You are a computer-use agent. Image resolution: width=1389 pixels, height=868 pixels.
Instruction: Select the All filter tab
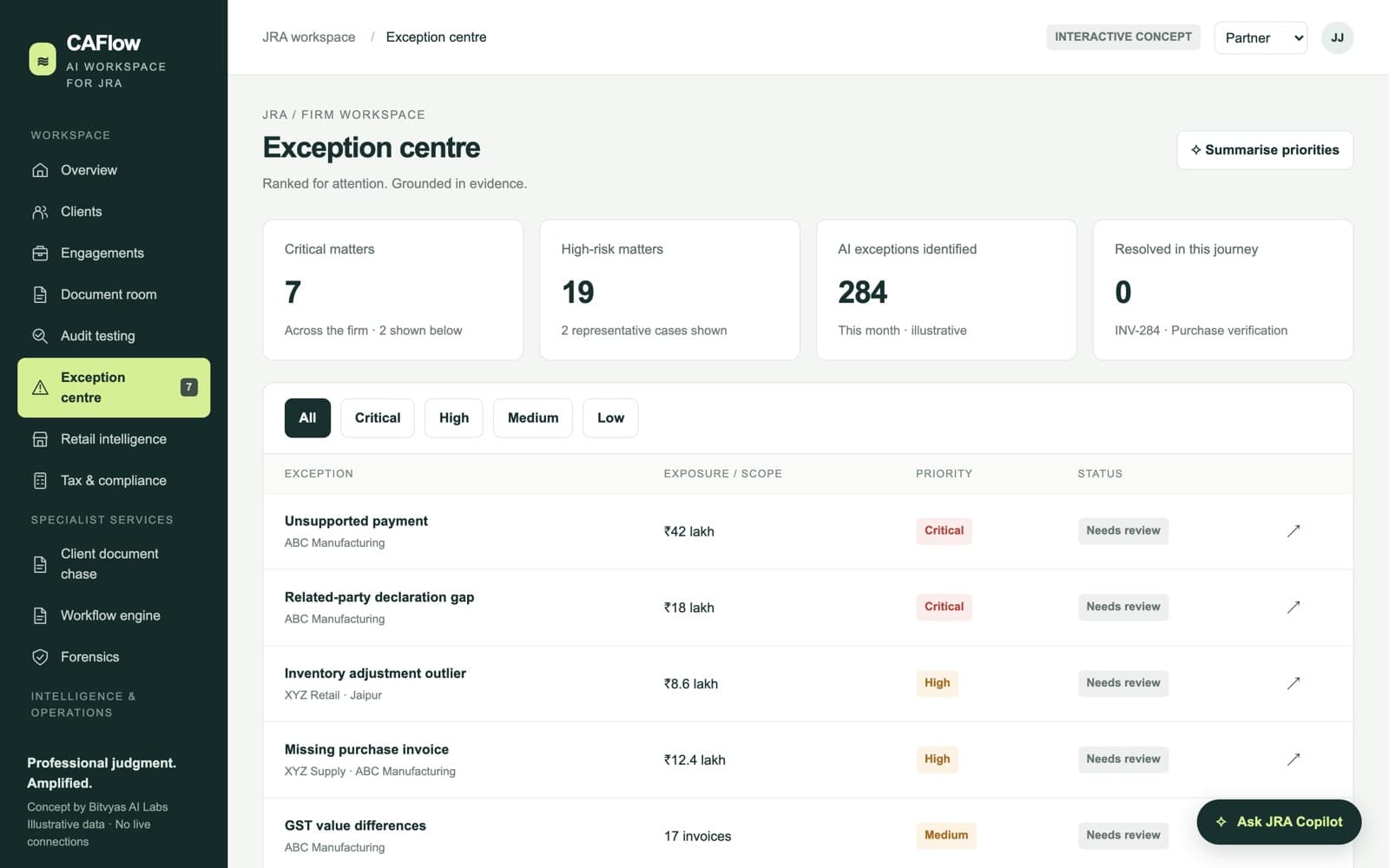point(307,418)
